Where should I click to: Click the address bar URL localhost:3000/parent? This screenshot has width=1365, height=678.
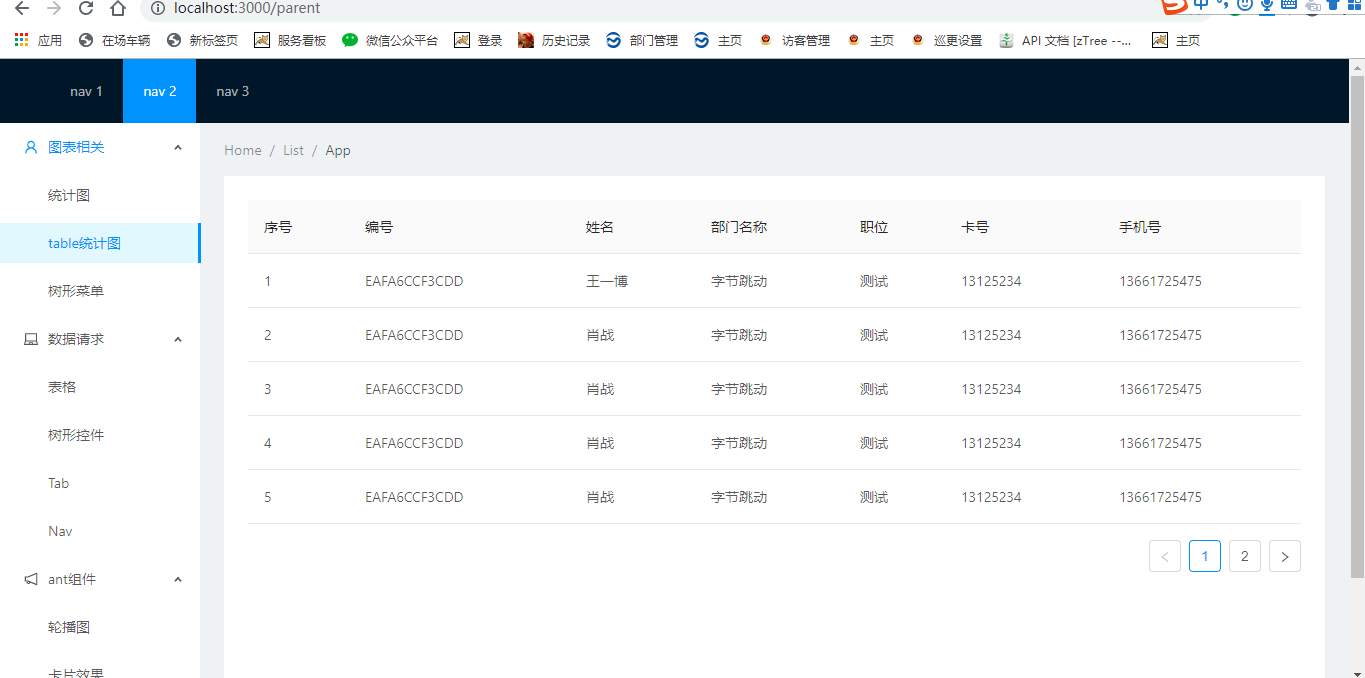(x=247, y=9)
